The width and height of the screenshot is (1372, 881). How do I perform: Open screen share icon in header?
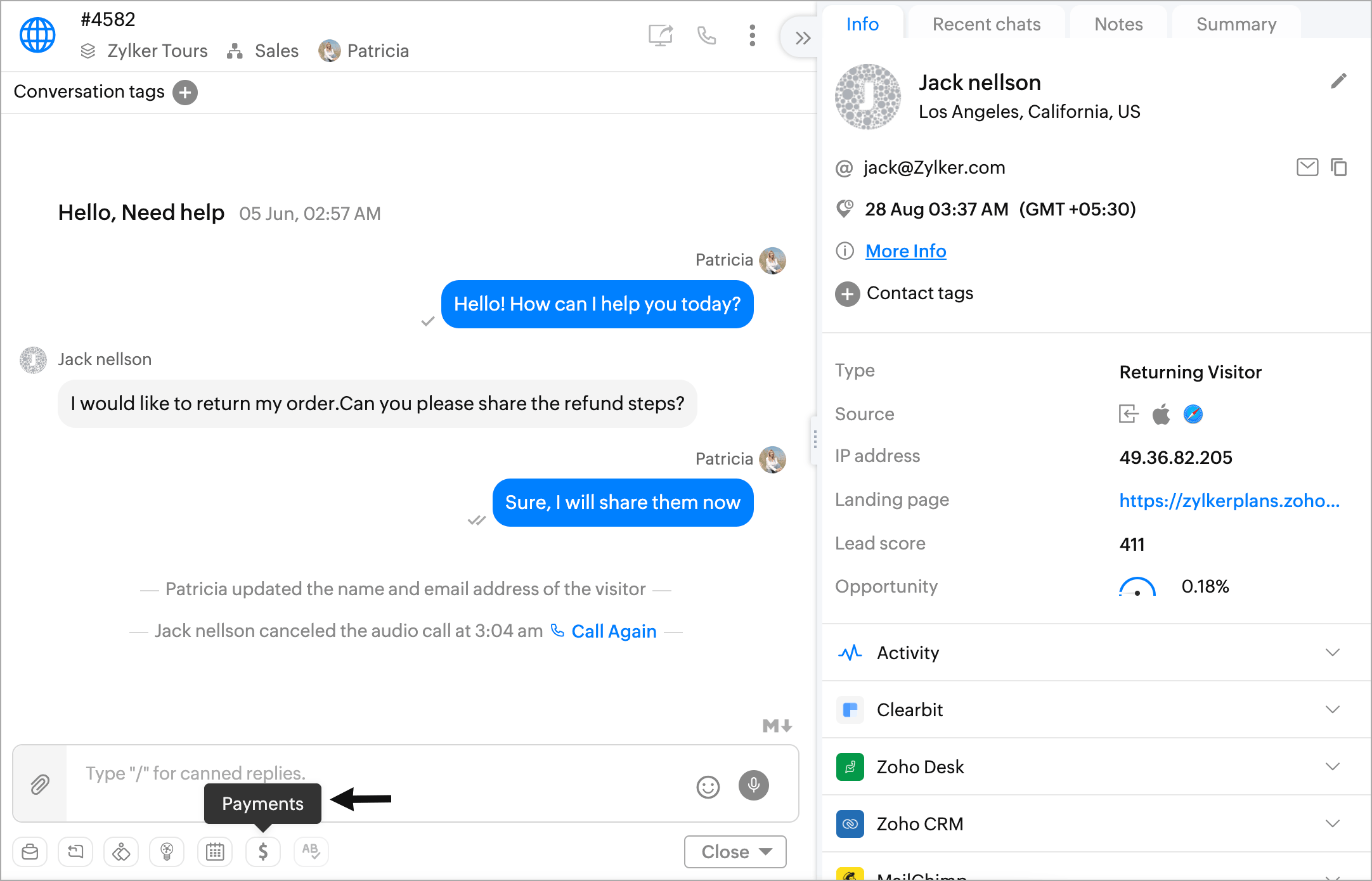[660, 35]
